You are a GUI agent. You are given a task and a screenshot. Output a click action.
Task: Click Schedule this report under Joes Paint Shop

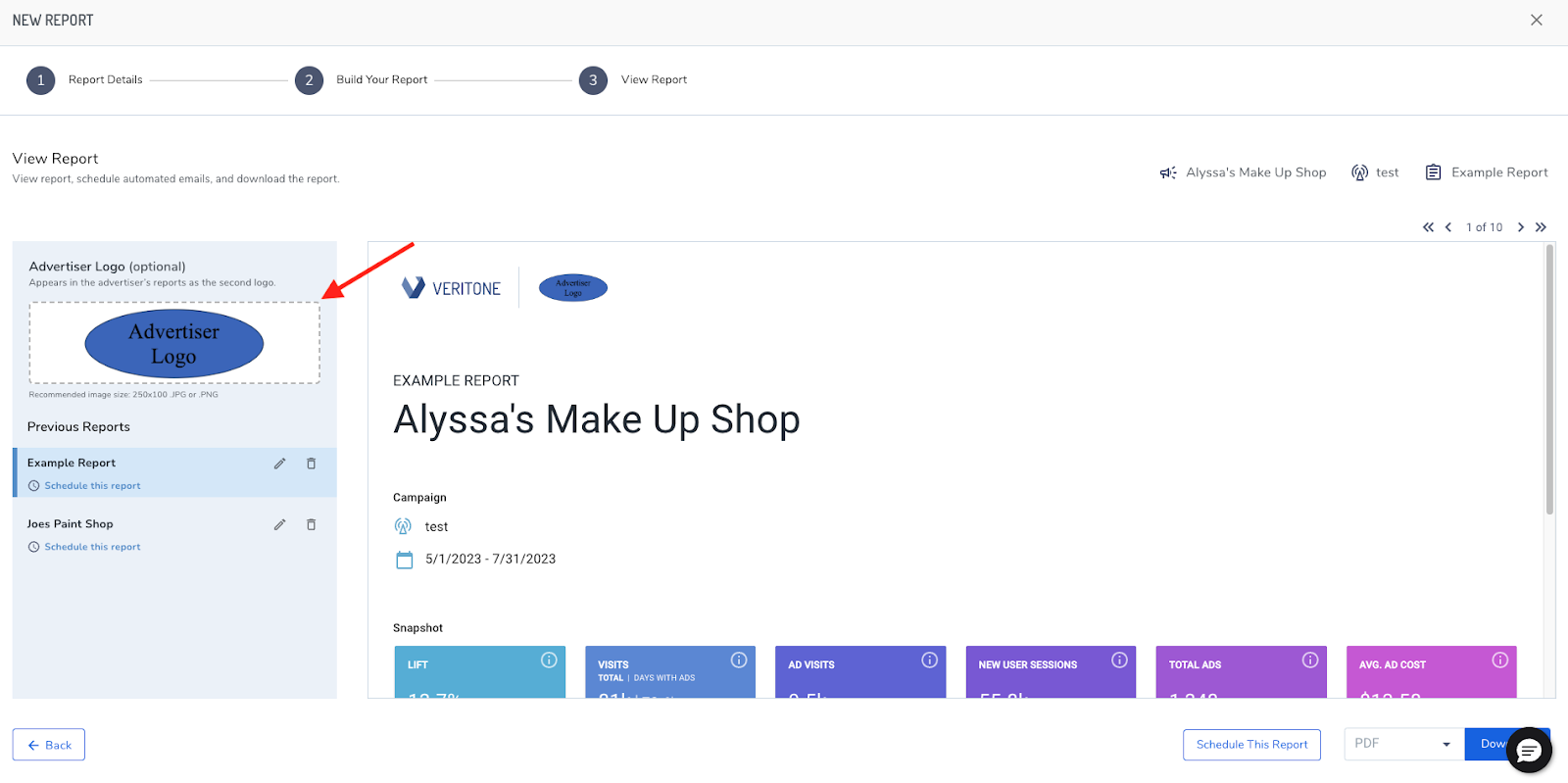[92, 547]
